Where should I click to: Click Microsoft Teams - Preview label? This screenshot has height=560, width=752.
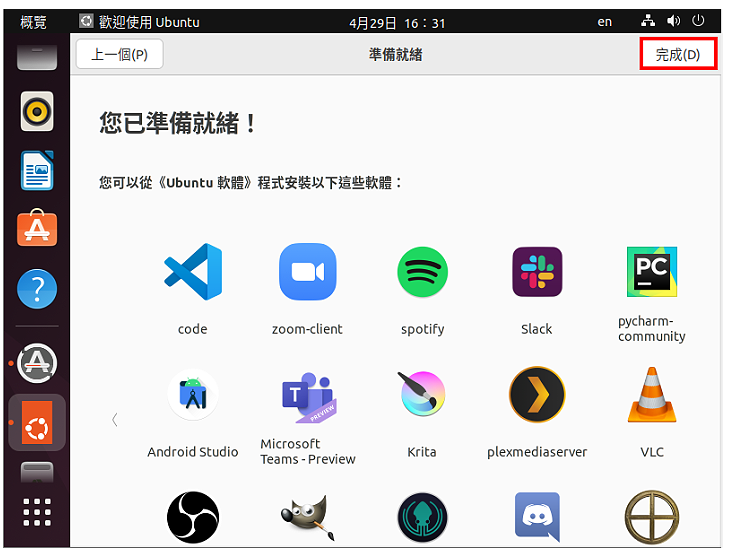point(308,452)
